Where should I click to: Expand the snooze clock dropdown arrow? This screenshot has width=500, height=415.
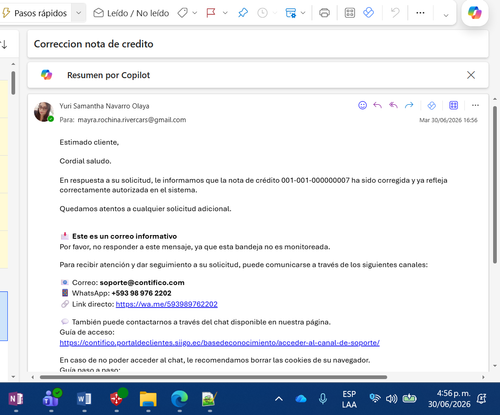(x=275, y=13)
